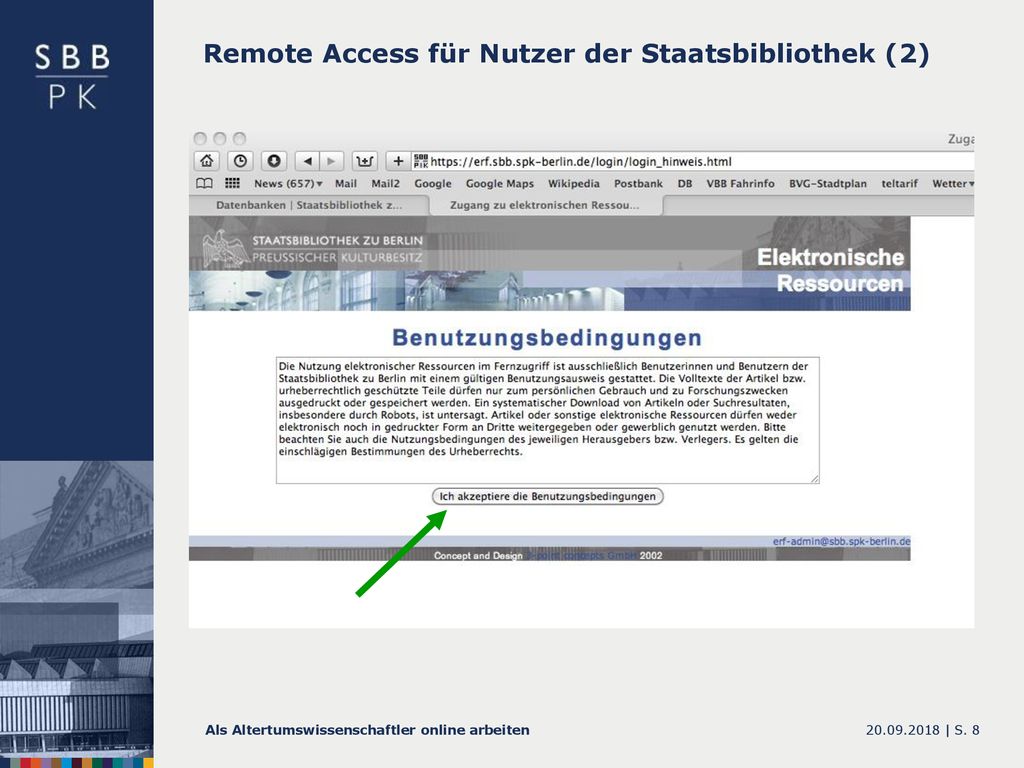Expand the News (657) bookmark dropdown
Image resolution: width=1024 pixels, height=768 pixels.
click(288, 184)
